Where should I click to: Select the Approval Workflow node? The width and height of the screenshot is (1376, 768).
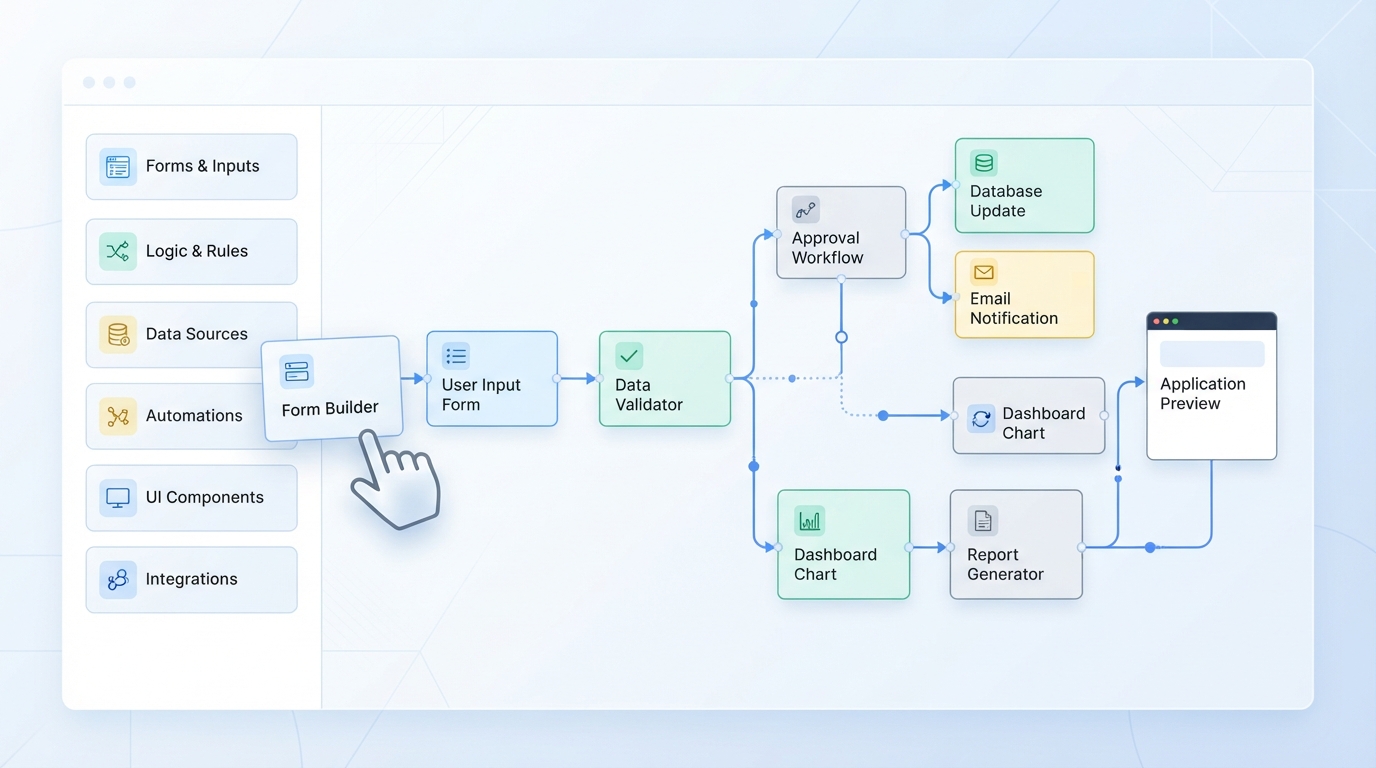coord(841,232)
